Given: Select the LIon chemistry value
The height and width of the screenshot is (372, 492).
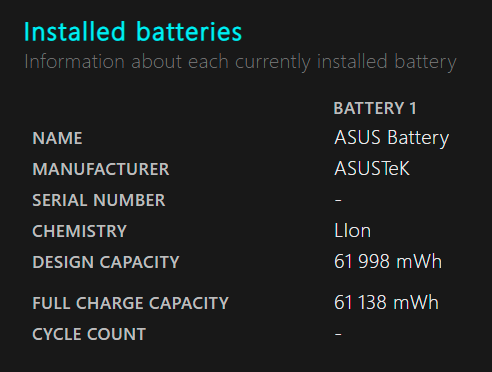Looking at the screenshot, I should pos(353,231).
